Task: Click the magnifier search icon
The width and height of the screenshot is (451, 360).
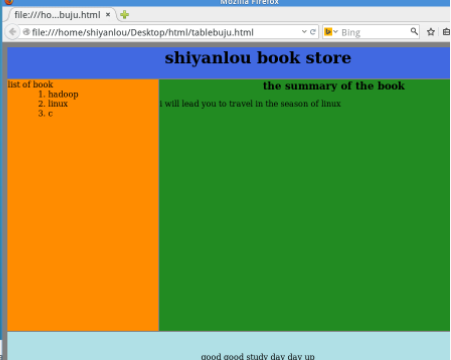Action: [x=414, y=31]
